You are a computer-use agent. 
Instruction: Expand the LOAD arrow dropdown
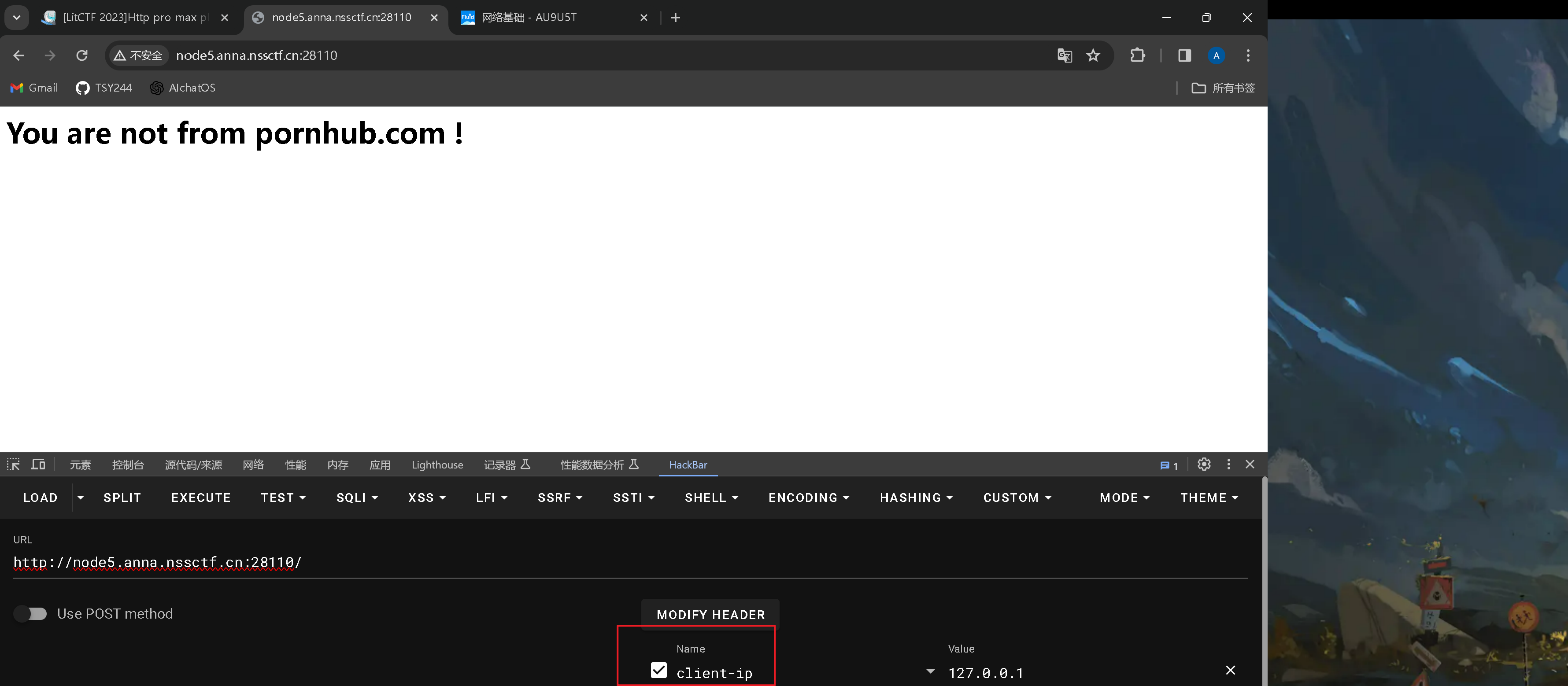(80, 498)
